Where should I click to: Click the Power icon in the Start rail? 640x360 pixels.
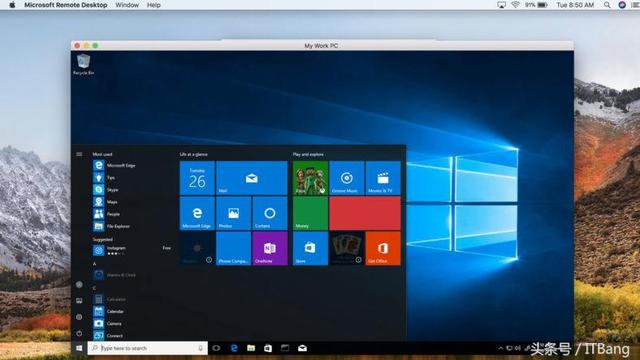(79, 333)
